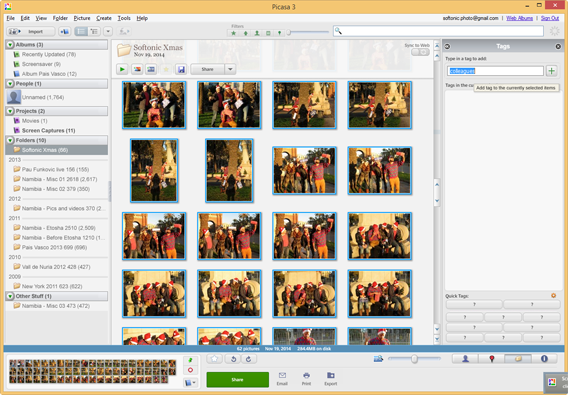568x395 pixels.
Task: Open the Folder menu
Action: (60, 18)
